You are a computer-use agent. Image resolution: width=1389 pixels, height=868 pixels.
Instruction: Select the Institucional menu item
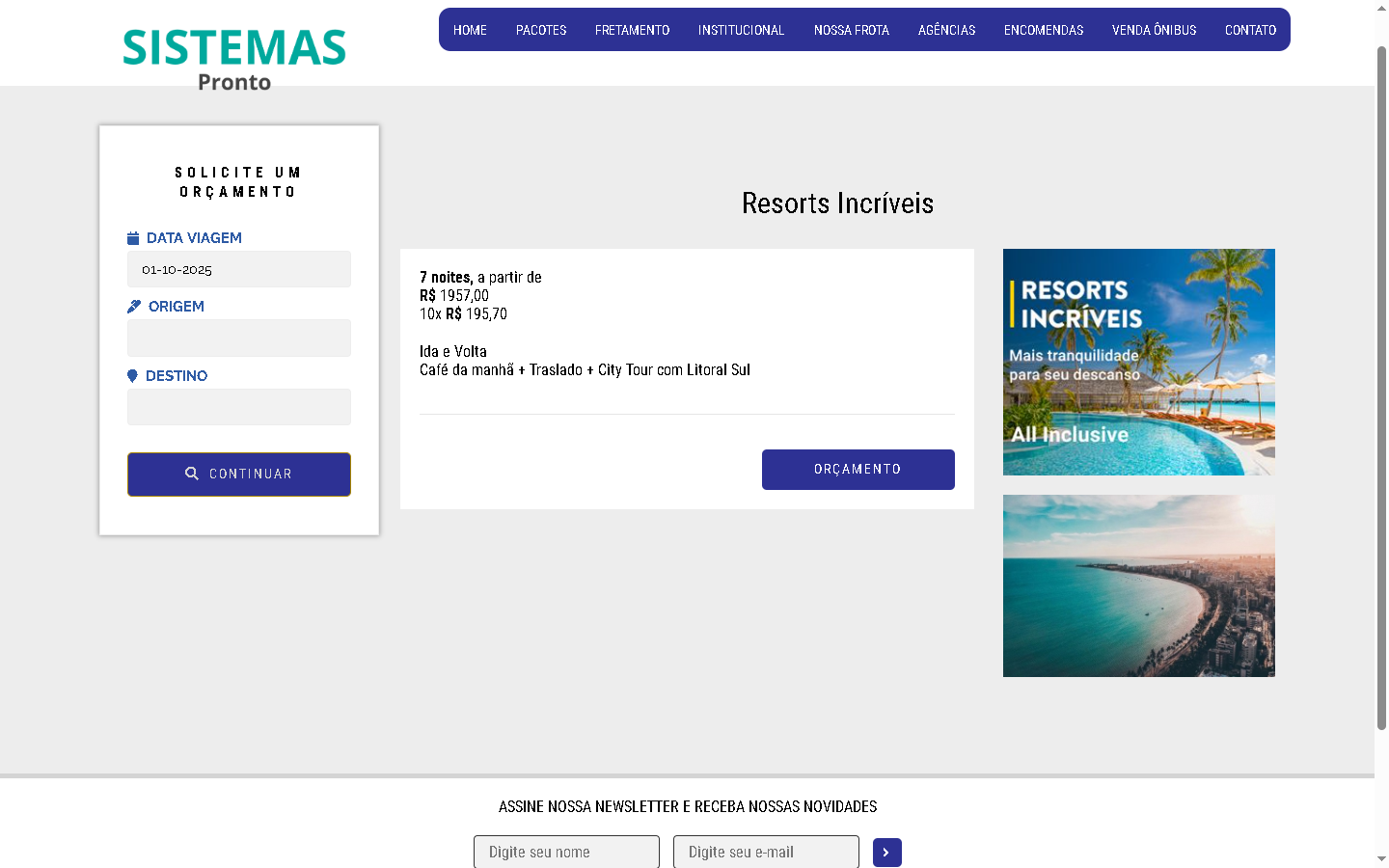(741, 30)
